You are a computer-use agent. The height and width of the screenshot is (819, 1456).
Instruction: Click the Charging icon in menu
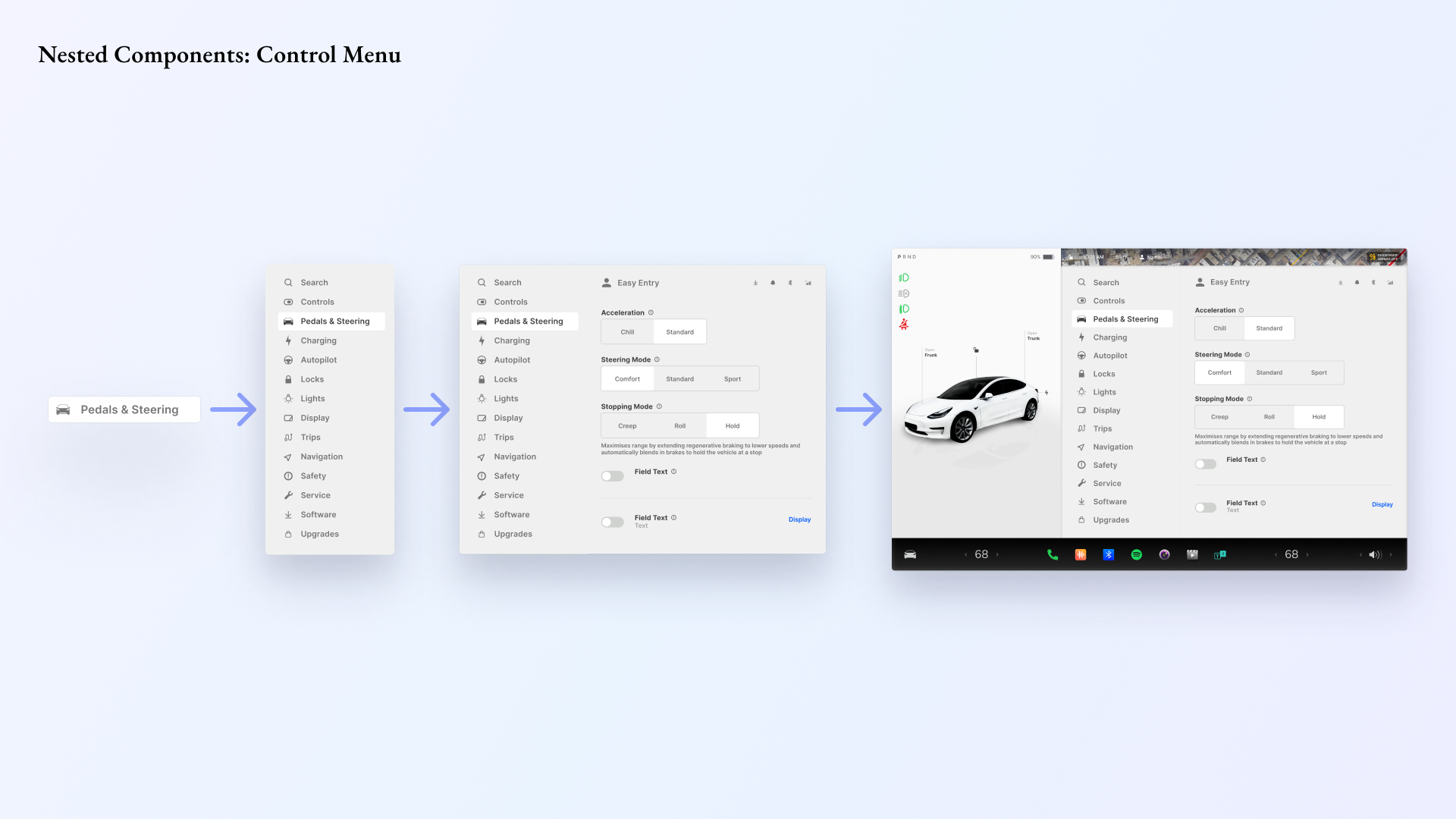coord(289,340)
